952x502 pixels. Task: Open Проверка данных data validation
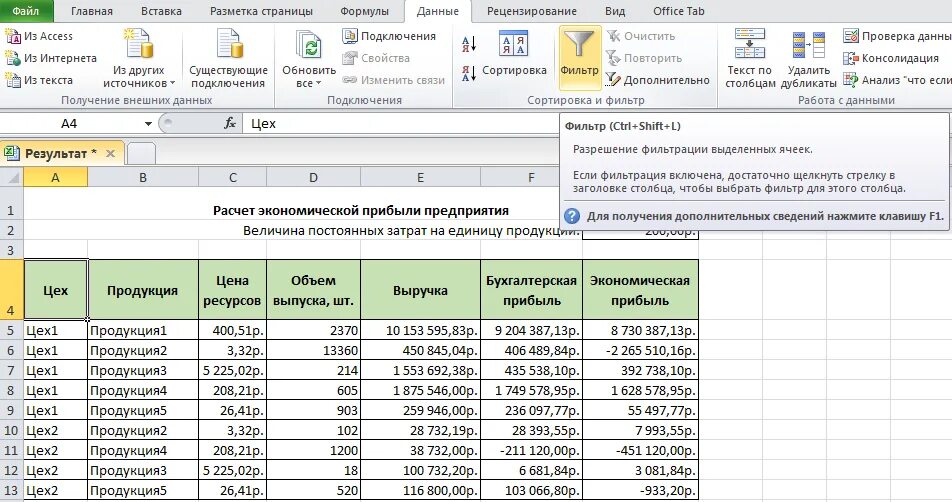tap(897, 36)
